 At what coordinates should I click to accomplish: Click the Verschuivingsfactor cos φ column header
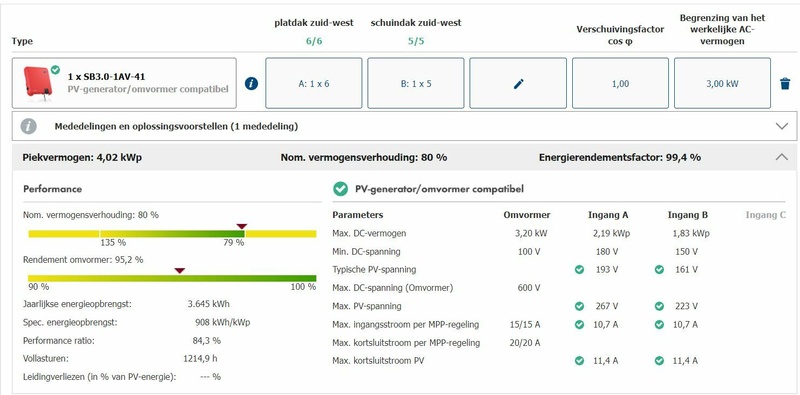(620, 35)
